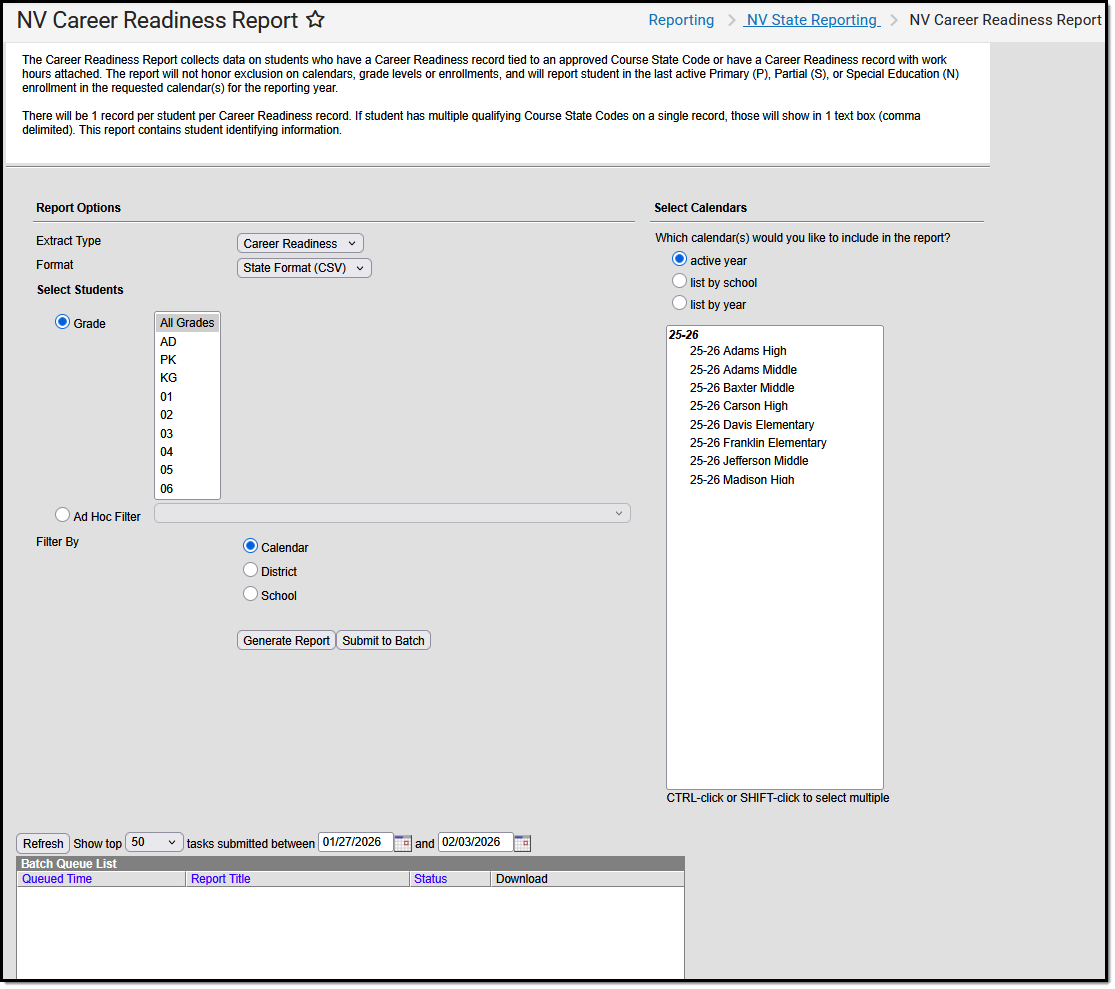The image size is (1115, 989).
Task: Enable the Ad Hoc Filter option
Action: click(x=61, y=514)
